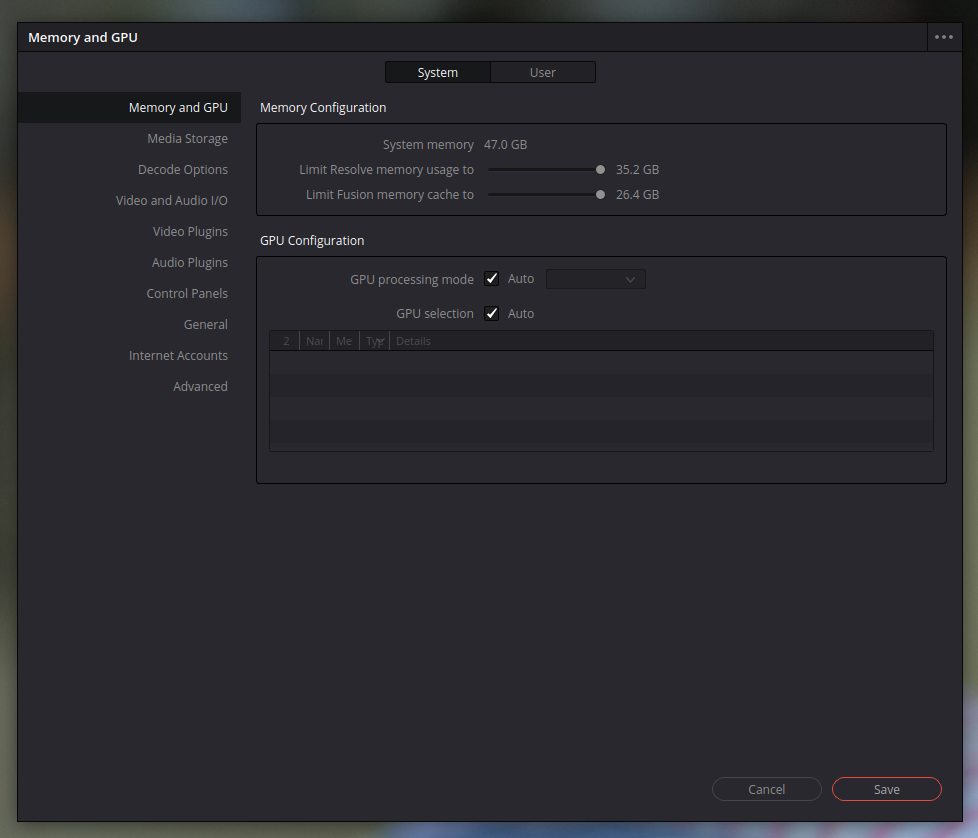This screenshot has width=978, height=838.
Task: Open the three-dot options menu
Action: point(944,37)
